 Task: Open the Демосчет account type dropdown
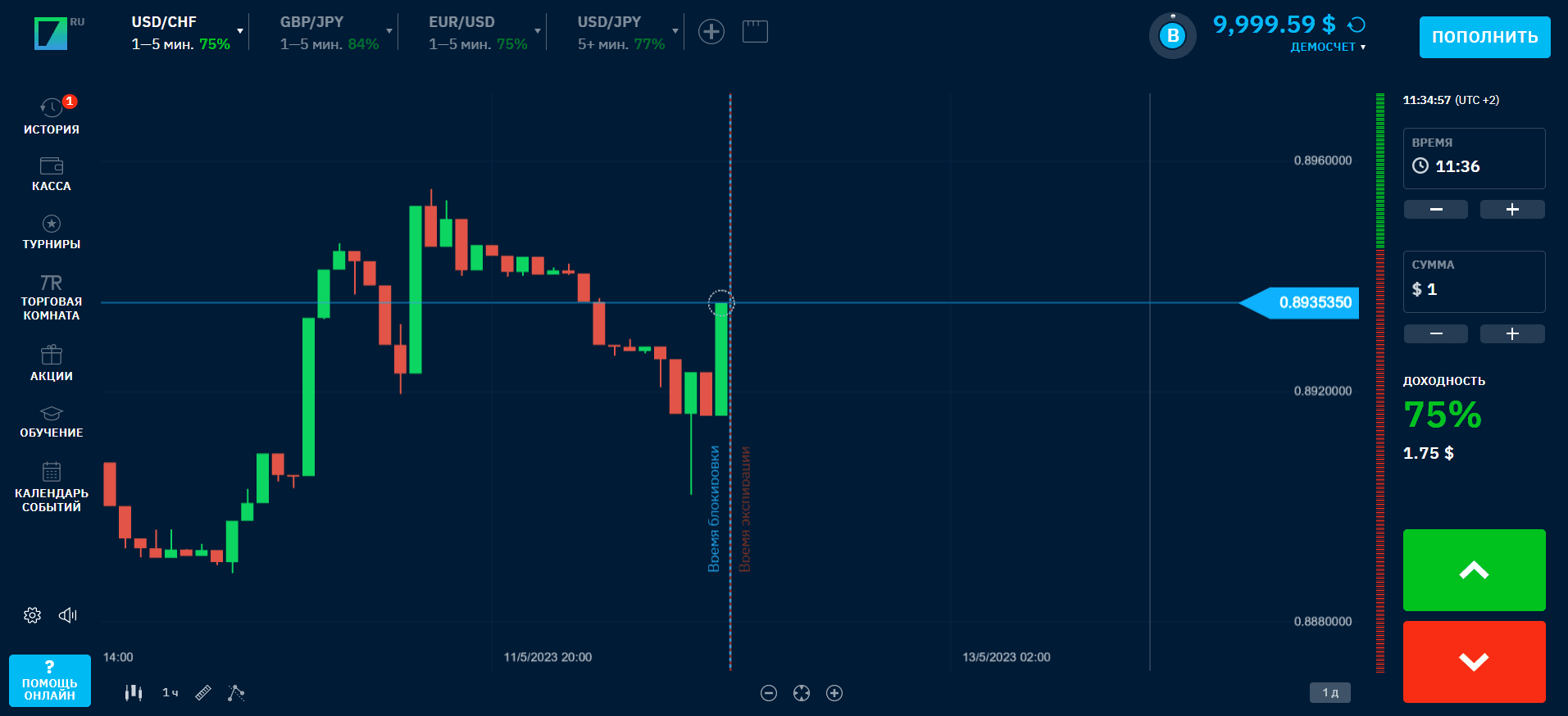click(x=1328, y=47)
